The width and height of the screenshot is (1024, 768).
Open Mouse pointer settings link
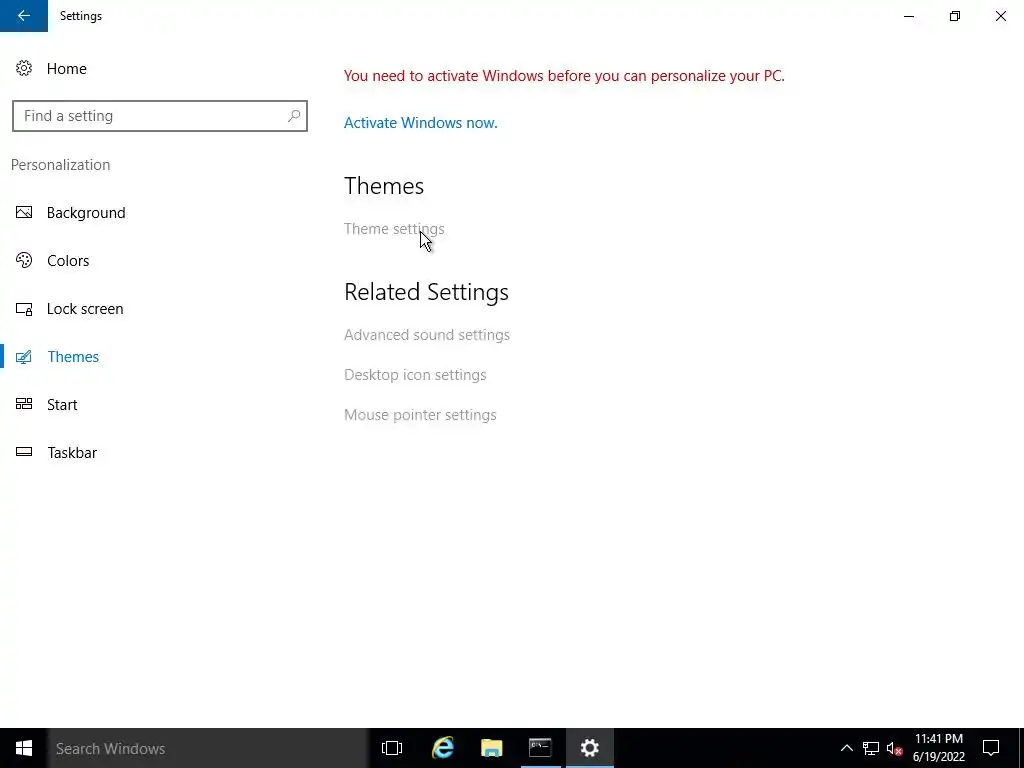420,415
